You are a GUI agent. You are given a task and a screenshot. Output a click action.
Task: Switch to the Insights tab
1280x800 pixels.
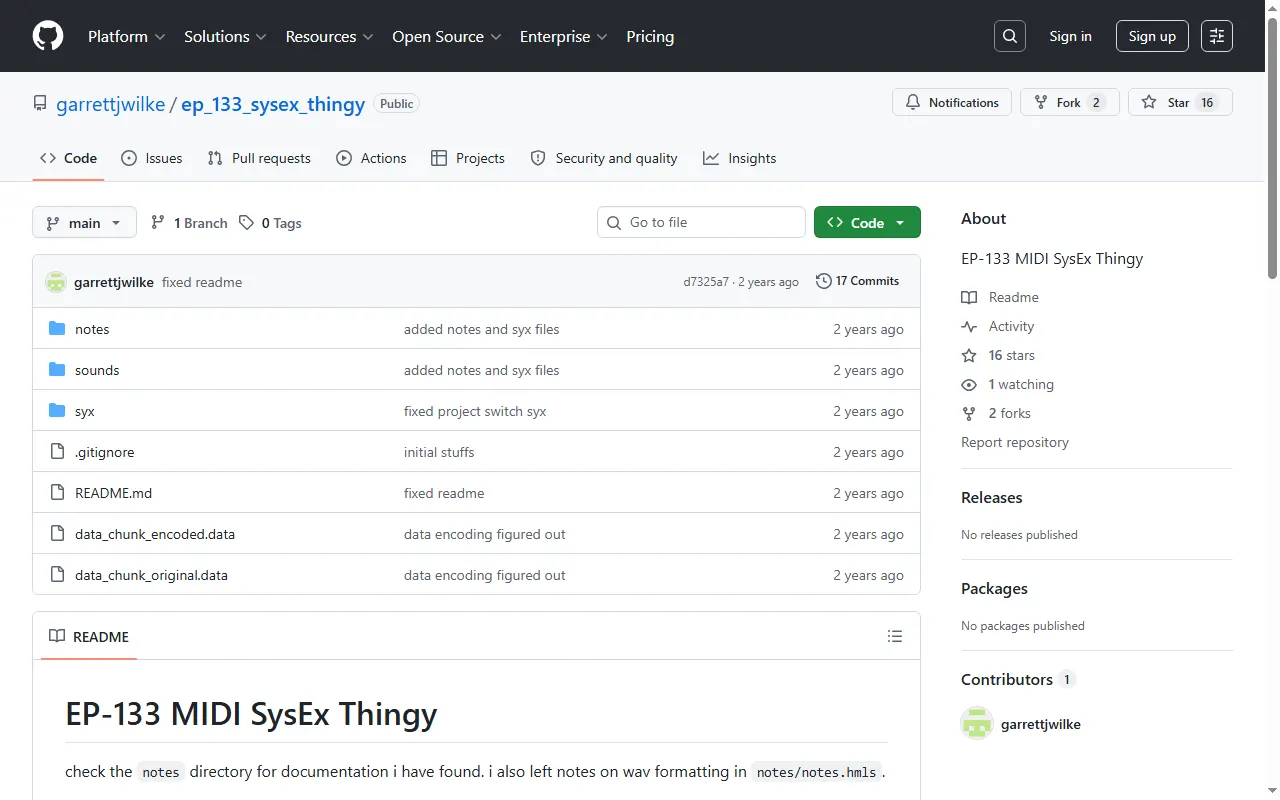click(740, 158)
